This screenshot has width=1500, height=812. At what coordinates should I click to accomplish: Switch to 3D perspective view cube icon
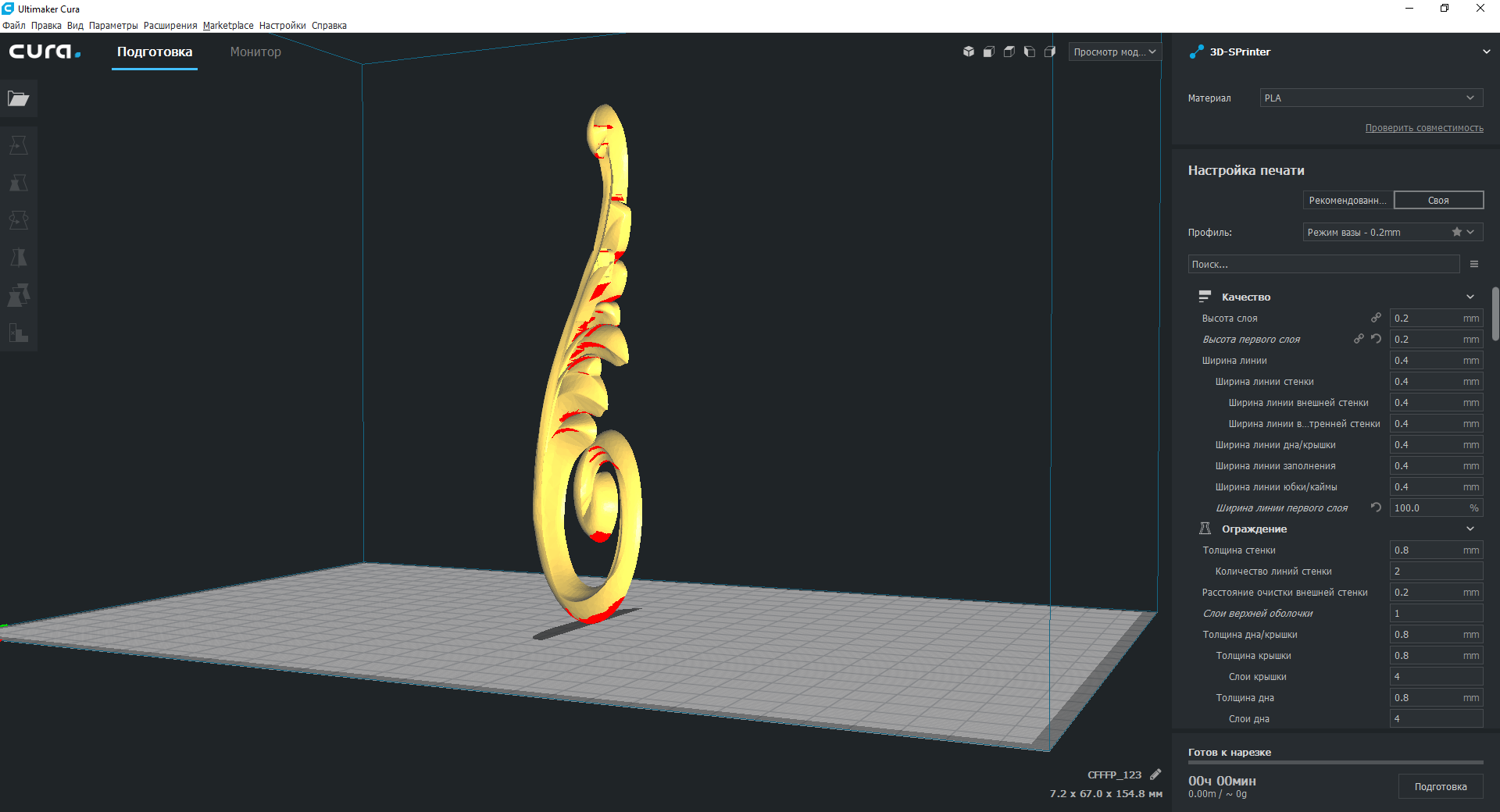point(969,52)
